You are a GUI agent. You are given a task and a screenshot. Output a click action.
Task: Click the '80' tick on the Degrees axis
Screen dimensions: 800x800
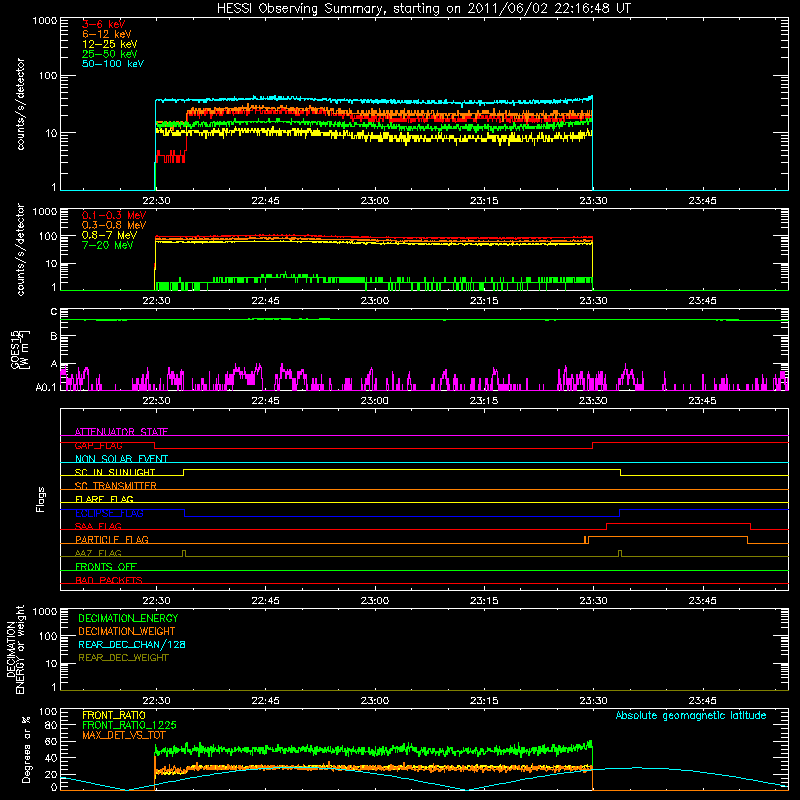point(51,725)
